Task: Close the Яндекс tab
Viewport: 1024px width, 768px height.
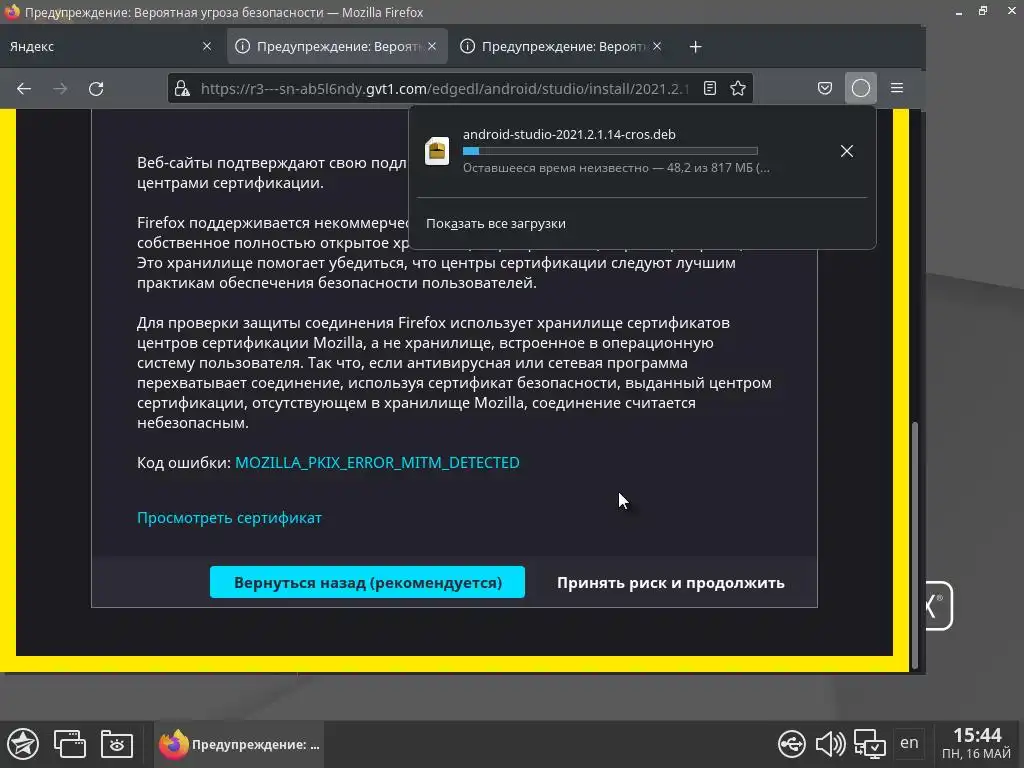Action: [x=207, y=46]
